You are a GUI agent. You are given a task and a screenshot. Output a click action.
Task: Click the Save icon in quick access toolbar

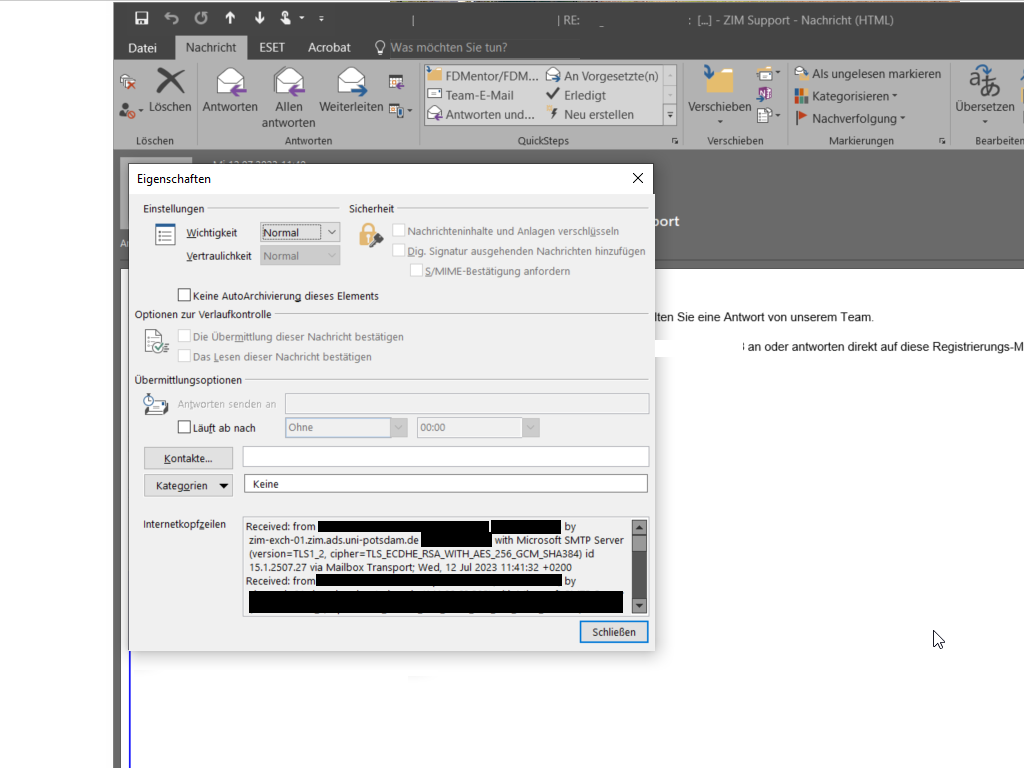coord(141,18)
